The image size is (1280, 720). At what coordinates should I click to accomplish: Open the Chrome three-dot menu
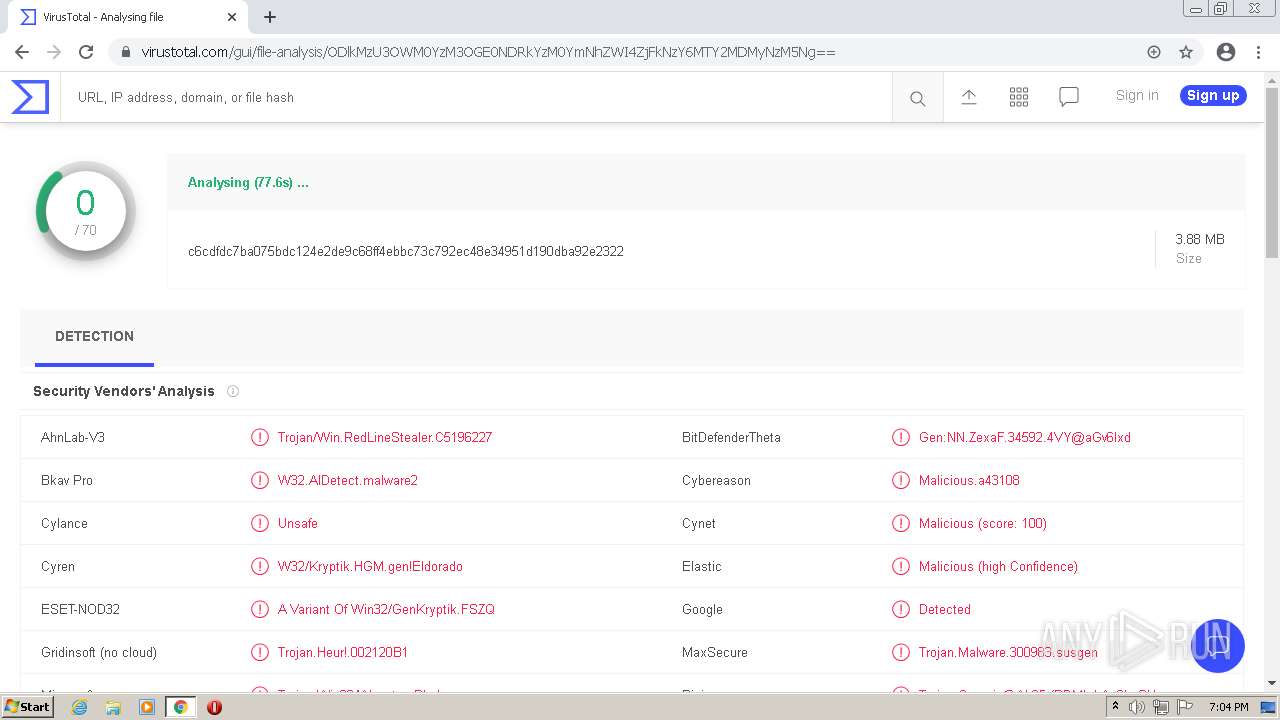click(1258, 52)
